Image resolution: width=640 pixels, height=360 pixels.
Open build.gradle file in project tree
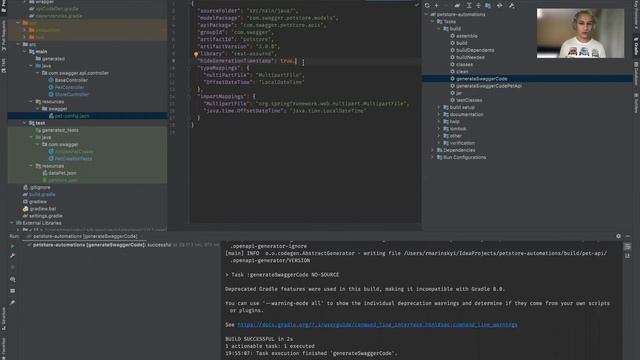click(x=42, y=195)
